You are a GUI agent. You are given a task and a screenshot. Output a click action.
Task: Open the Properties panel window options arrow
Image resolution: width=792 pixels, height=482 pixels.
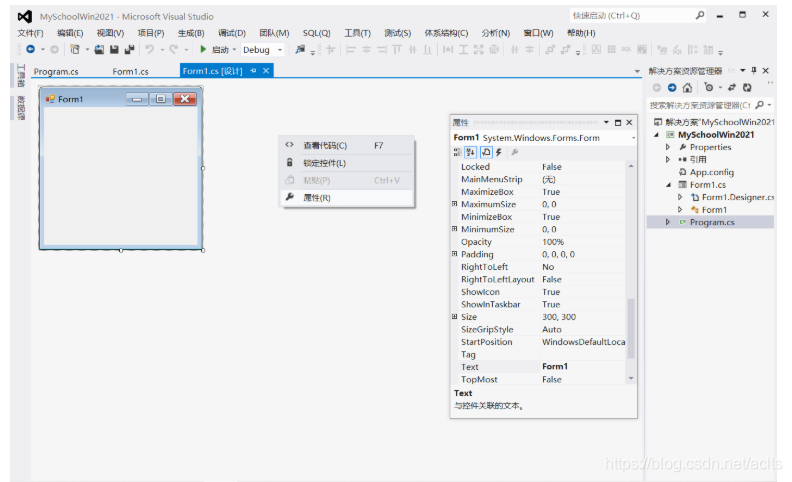(x=606, y=122)
